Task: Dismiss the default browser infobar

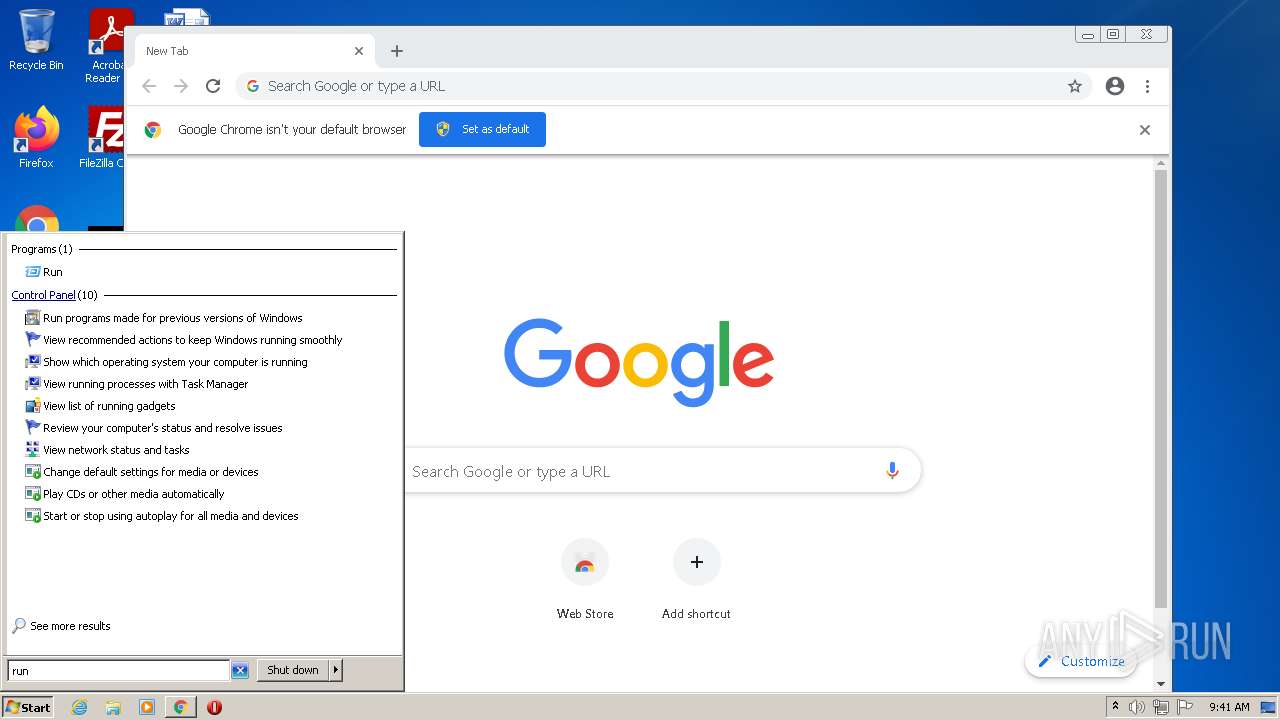Action: [x=1145, y=130]
